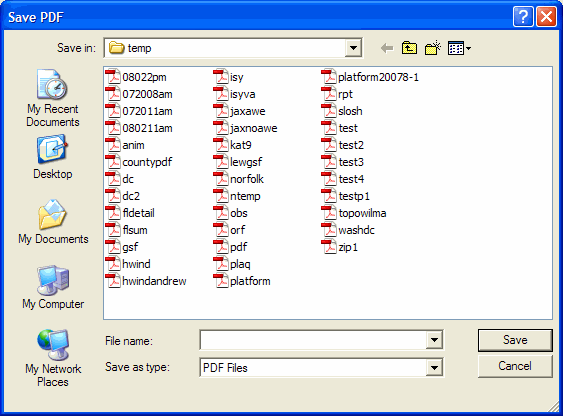Open the Views menu icon

click(x=459, y=48)
